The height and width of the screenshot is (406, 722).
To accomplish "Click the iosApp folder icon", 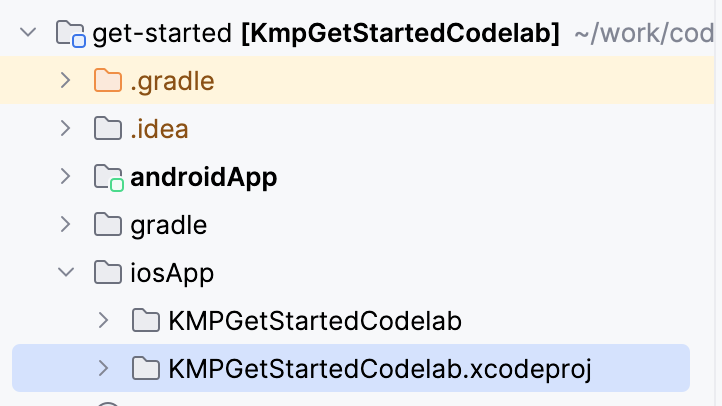I will click(x=107, y=272).
